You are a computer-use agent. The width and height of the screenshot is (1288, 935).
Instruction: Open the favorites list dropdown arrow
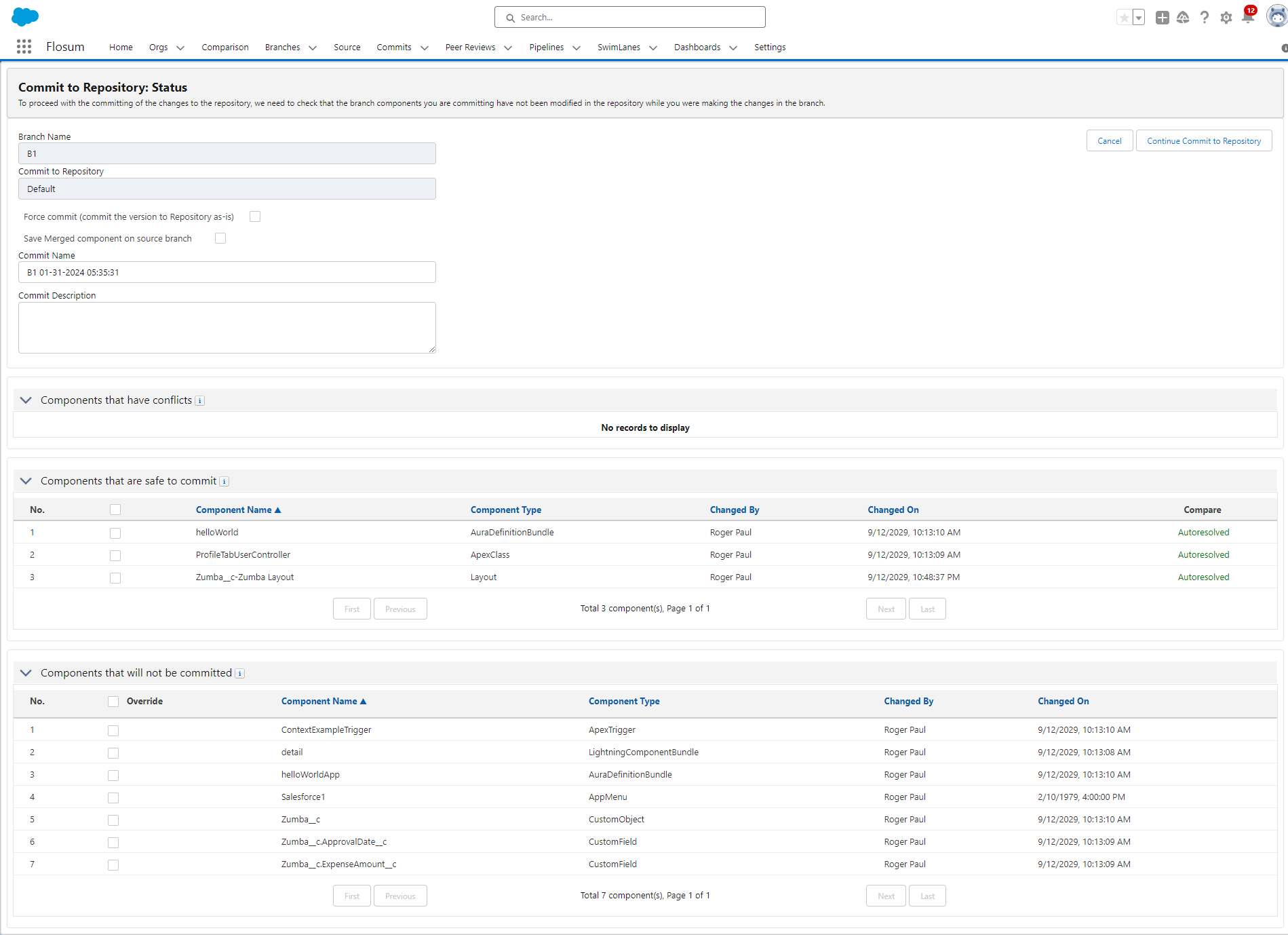(1139, 18)
